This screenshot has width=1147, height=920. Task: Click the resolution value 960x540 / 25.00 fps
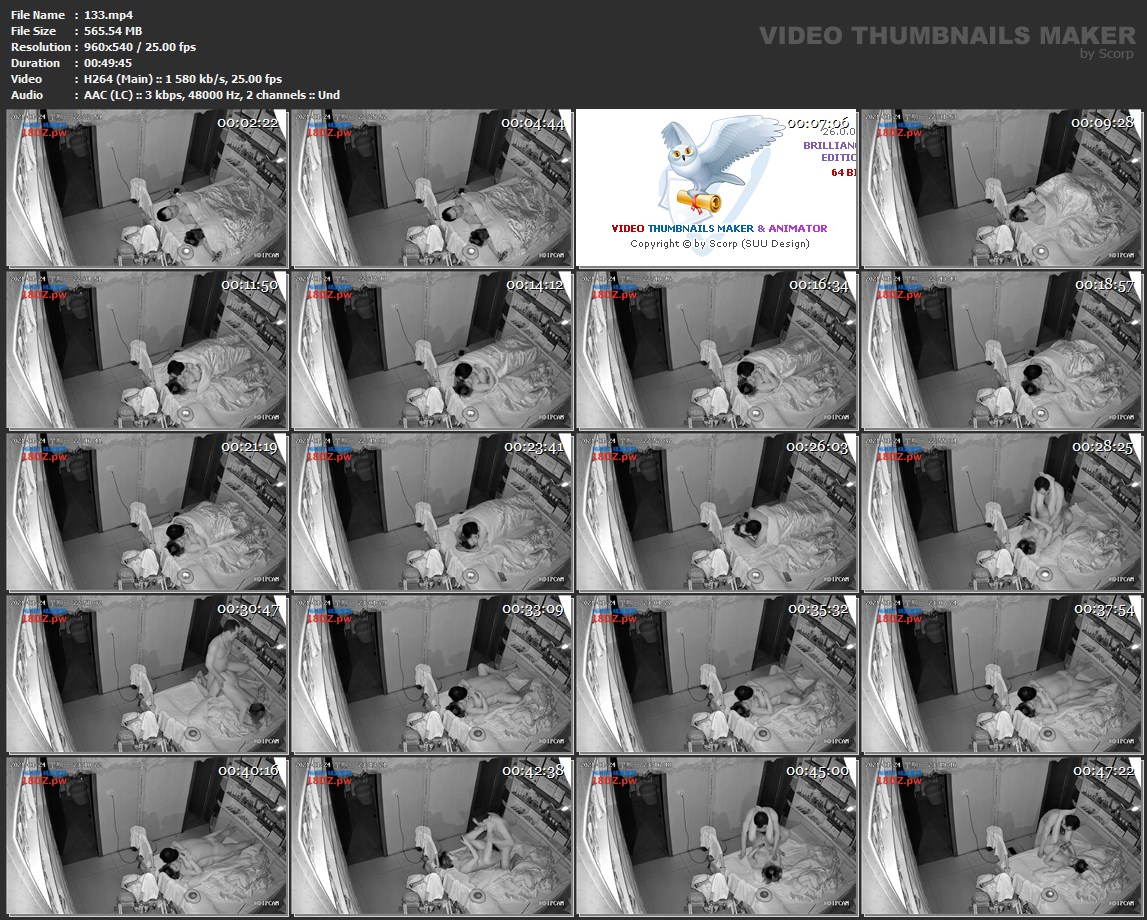click(140, 47)
